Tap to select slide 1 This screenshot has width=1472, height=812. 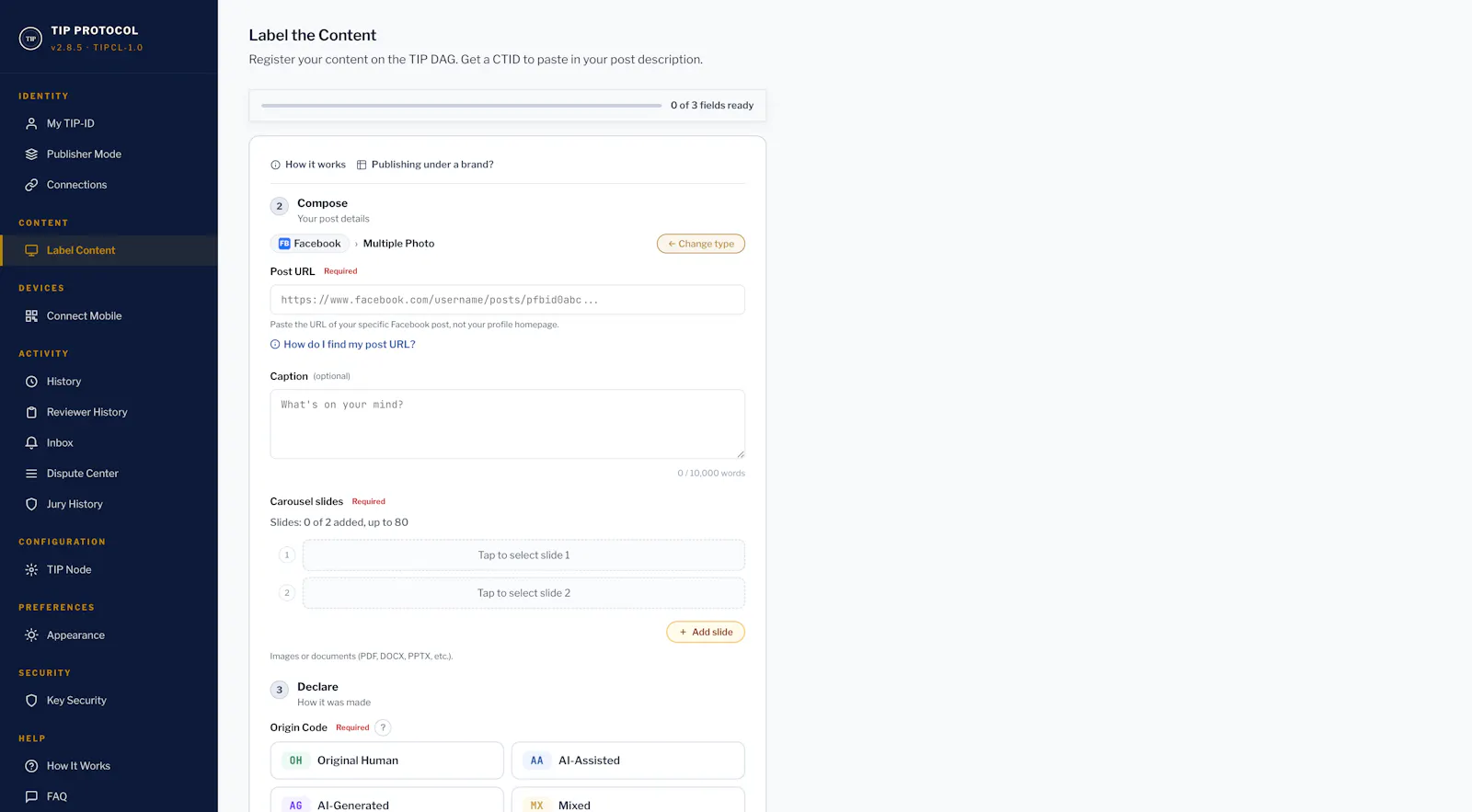523,555
